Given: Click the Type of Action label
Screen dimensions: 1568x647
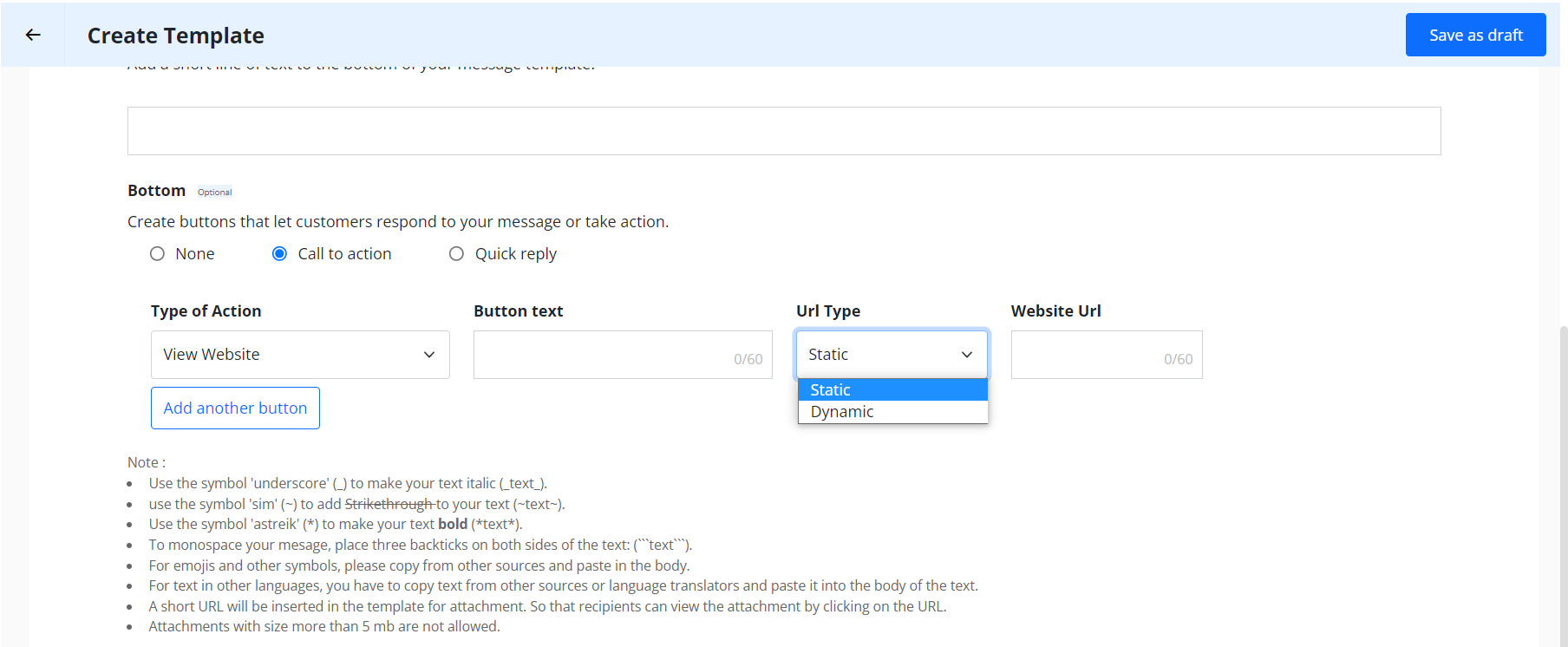Looking at the screenshot, I should [x=206, y=311].
